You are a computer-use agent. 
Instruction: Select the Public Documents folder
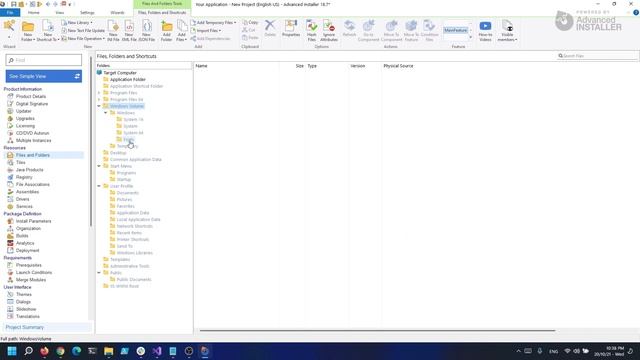coord(133,280)
